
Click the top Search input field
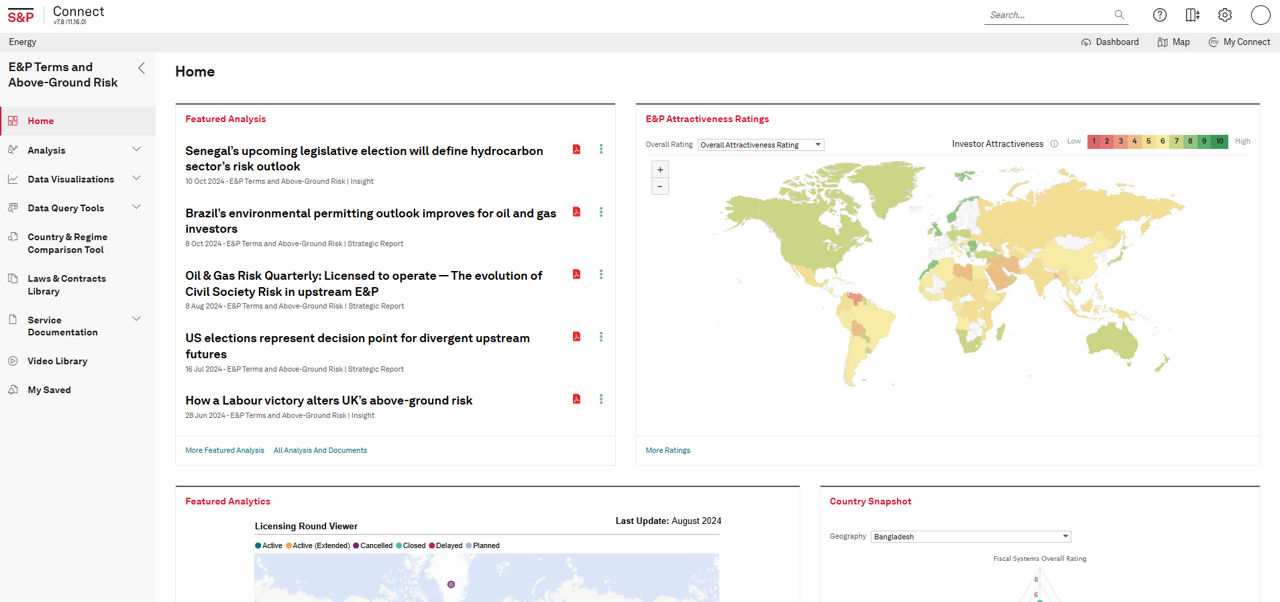pos(1048,15)
